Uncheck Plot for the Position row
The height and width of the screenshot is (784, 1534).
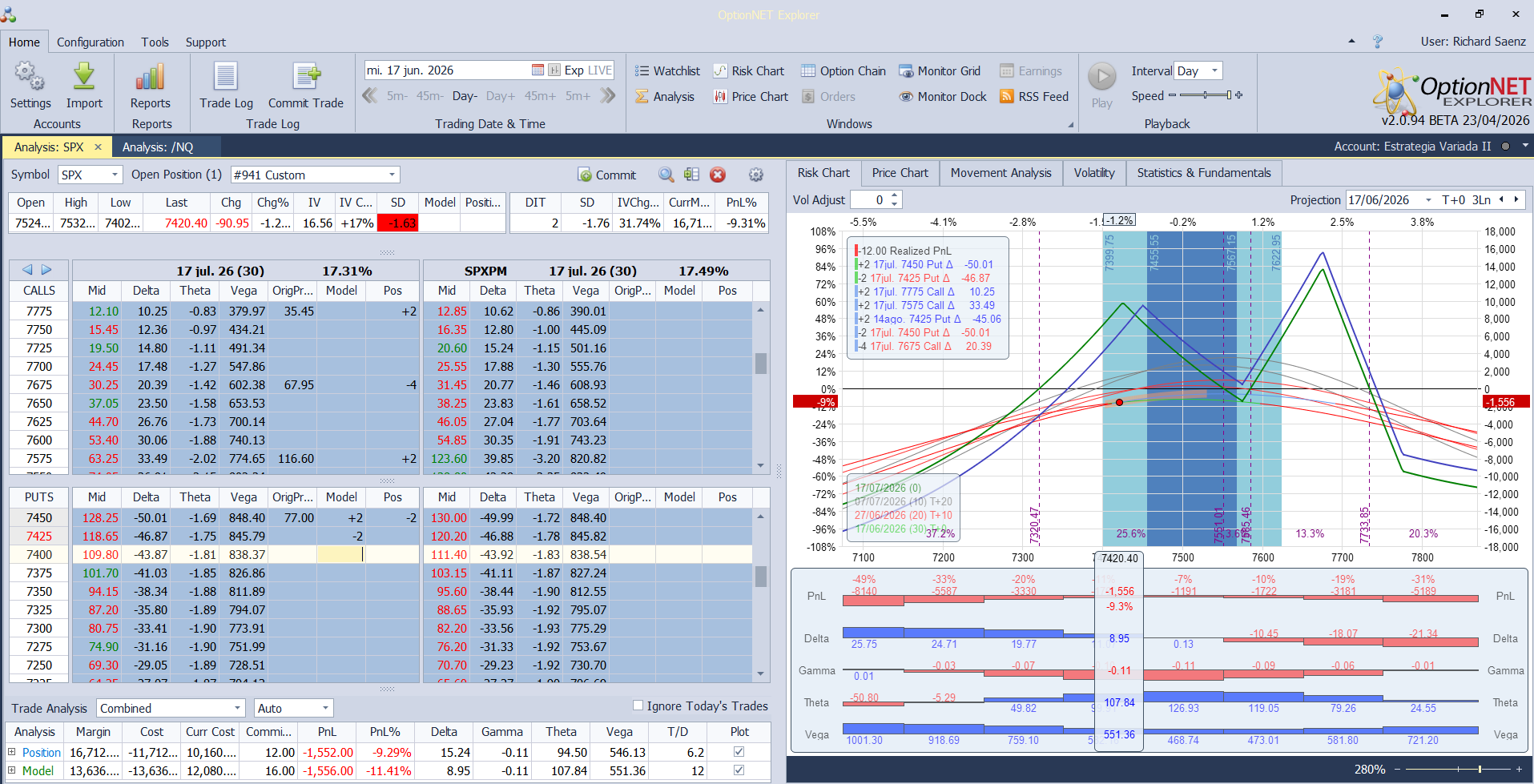(x=739, y=752)
